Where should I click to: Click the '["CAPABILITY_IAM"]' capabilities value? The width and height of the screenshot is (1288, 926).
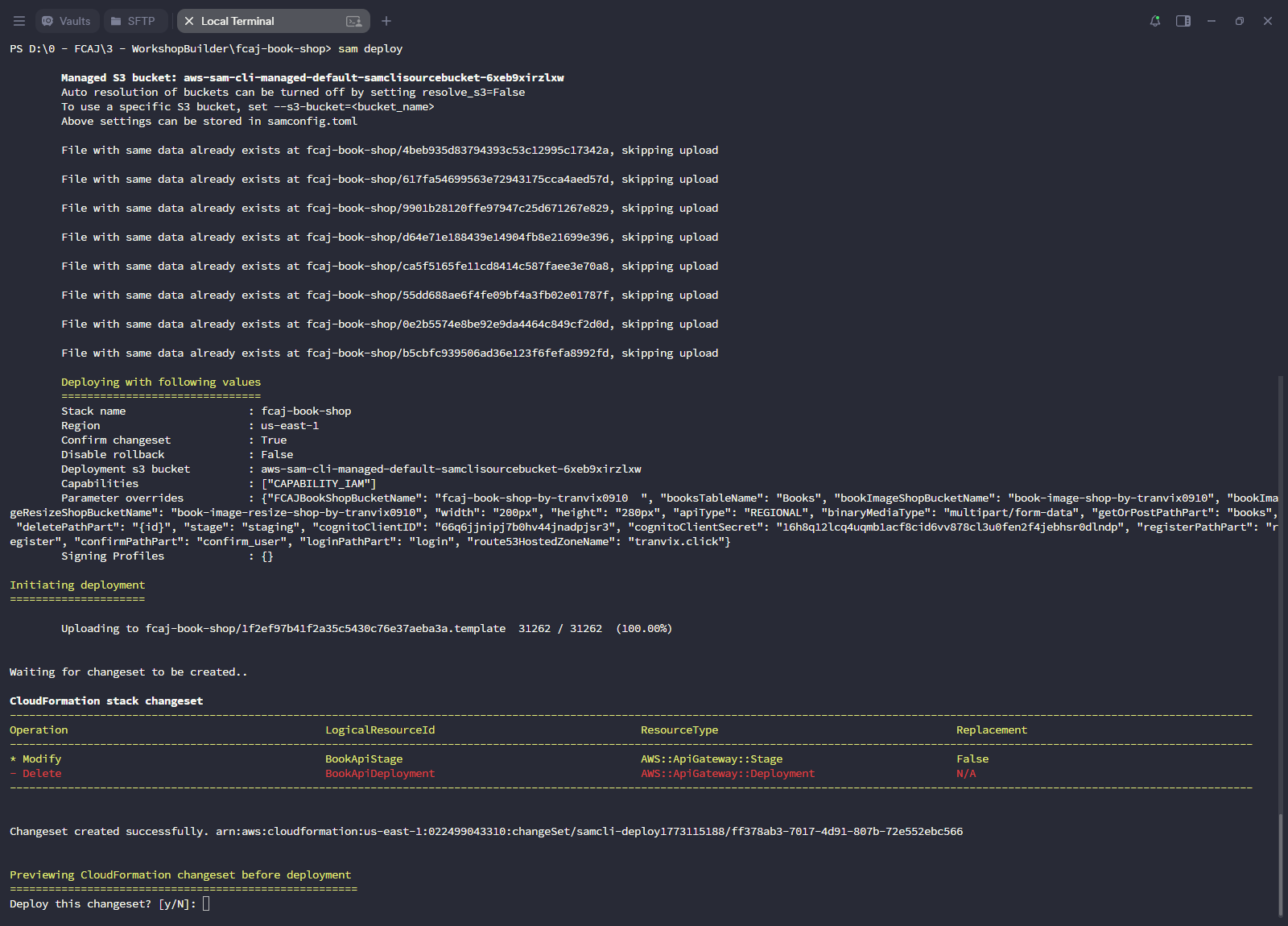pos(319,483)
